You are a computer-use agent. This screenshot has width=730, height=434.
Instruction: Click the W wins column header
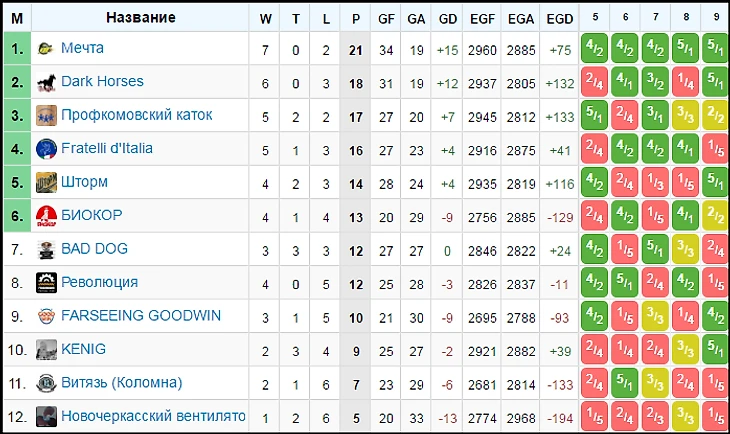(265, 19)
